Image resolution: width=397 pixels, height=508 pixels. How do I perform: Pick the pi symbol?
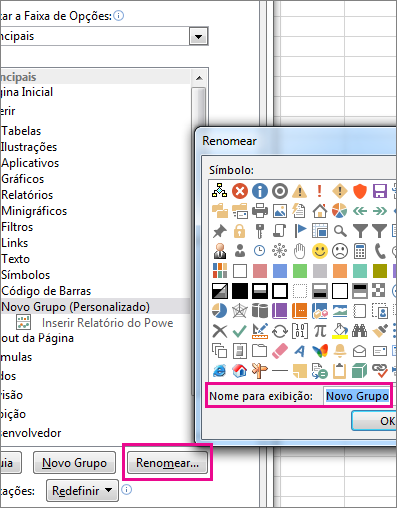pyautogui.click(x=320, y=331)
